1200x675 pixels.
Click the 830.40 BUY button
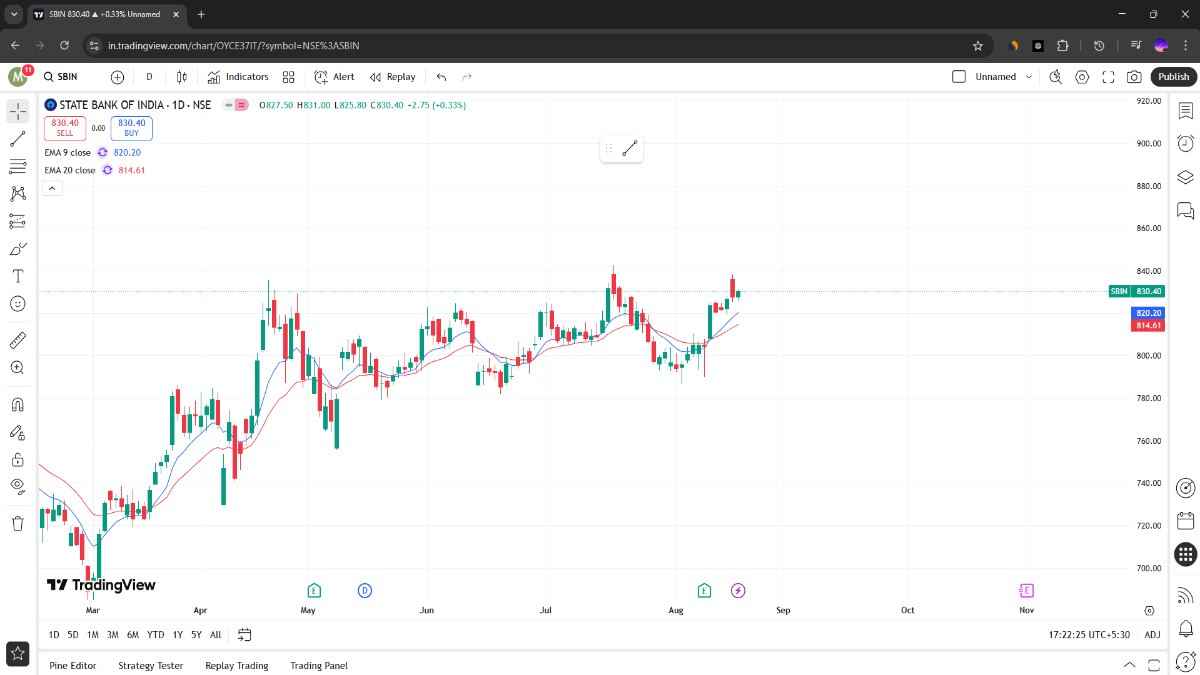click(131, 128)
